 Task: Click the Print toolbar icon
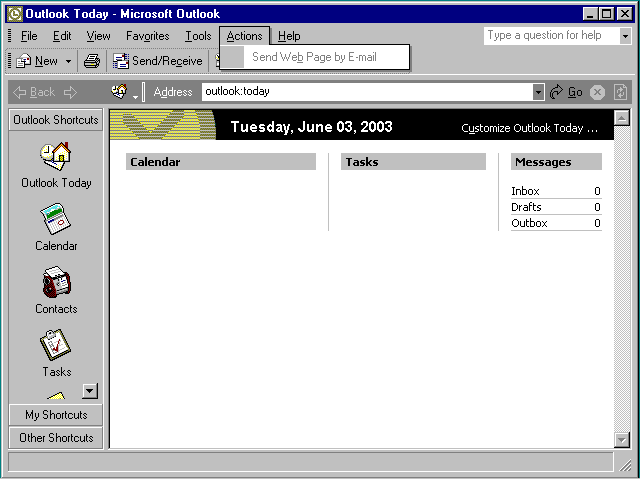(x=92, y=61)
